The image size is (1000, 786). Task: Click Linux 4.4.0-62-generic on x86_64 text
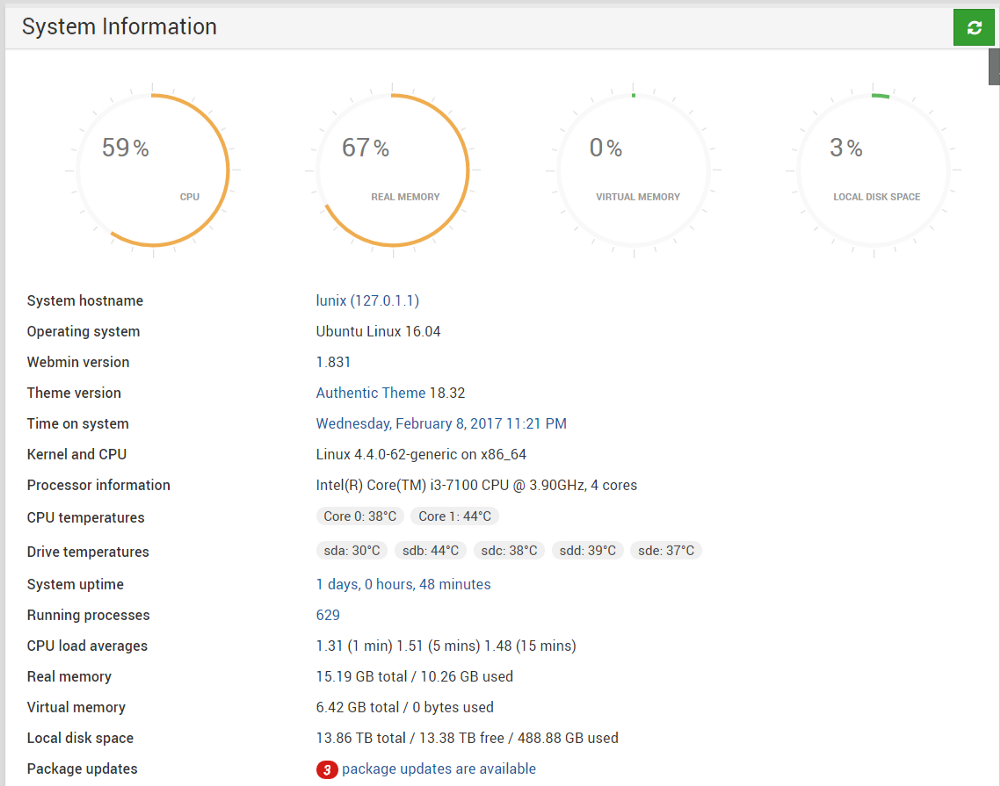click(421, 454)
